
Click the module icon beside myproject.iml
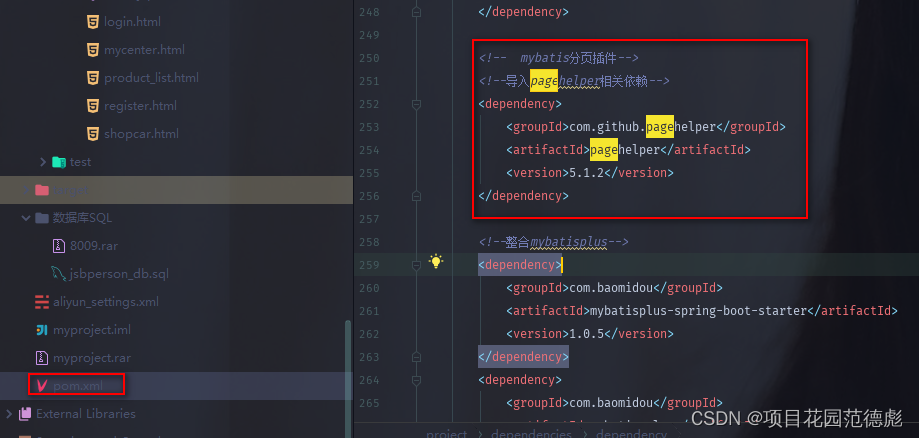[42, 330]
